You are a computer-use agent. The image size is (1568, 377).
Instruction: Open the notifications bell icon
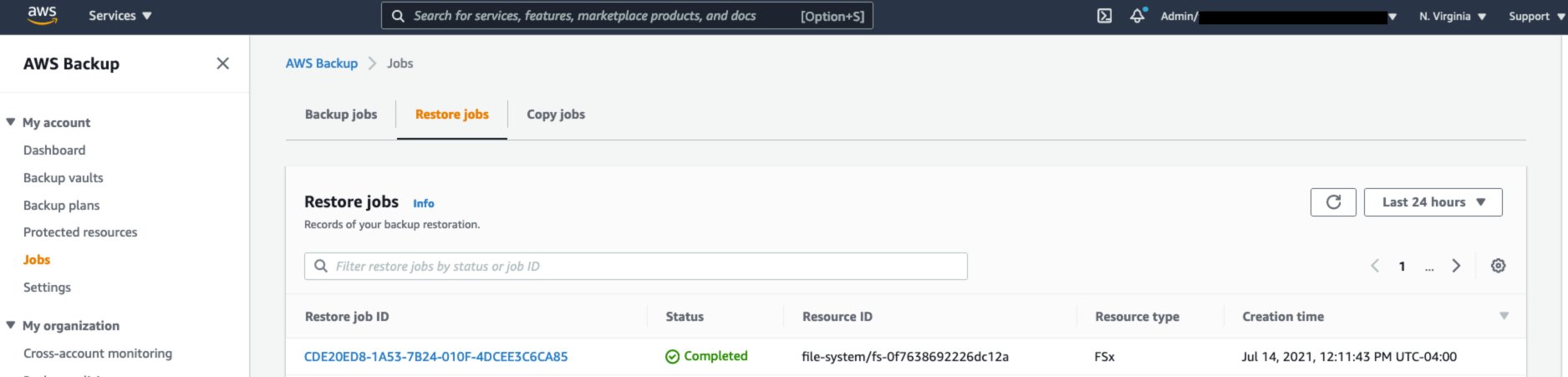click(1138, 15)
